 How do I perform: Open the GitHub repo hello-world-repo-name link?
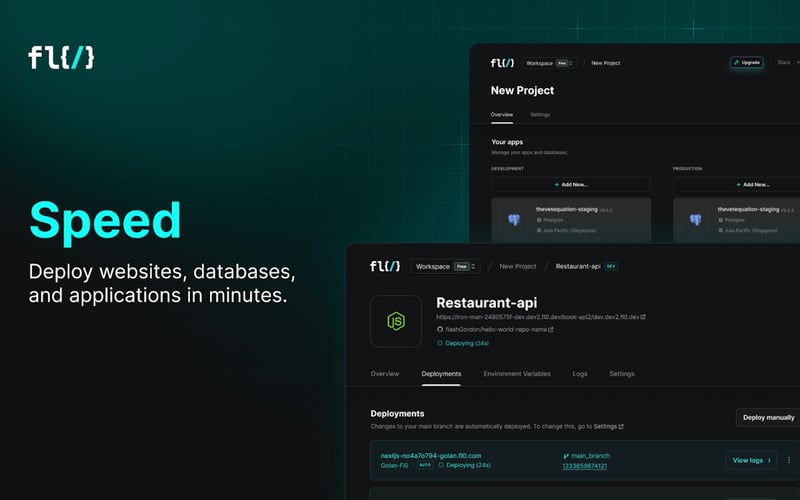click(499, 330)
